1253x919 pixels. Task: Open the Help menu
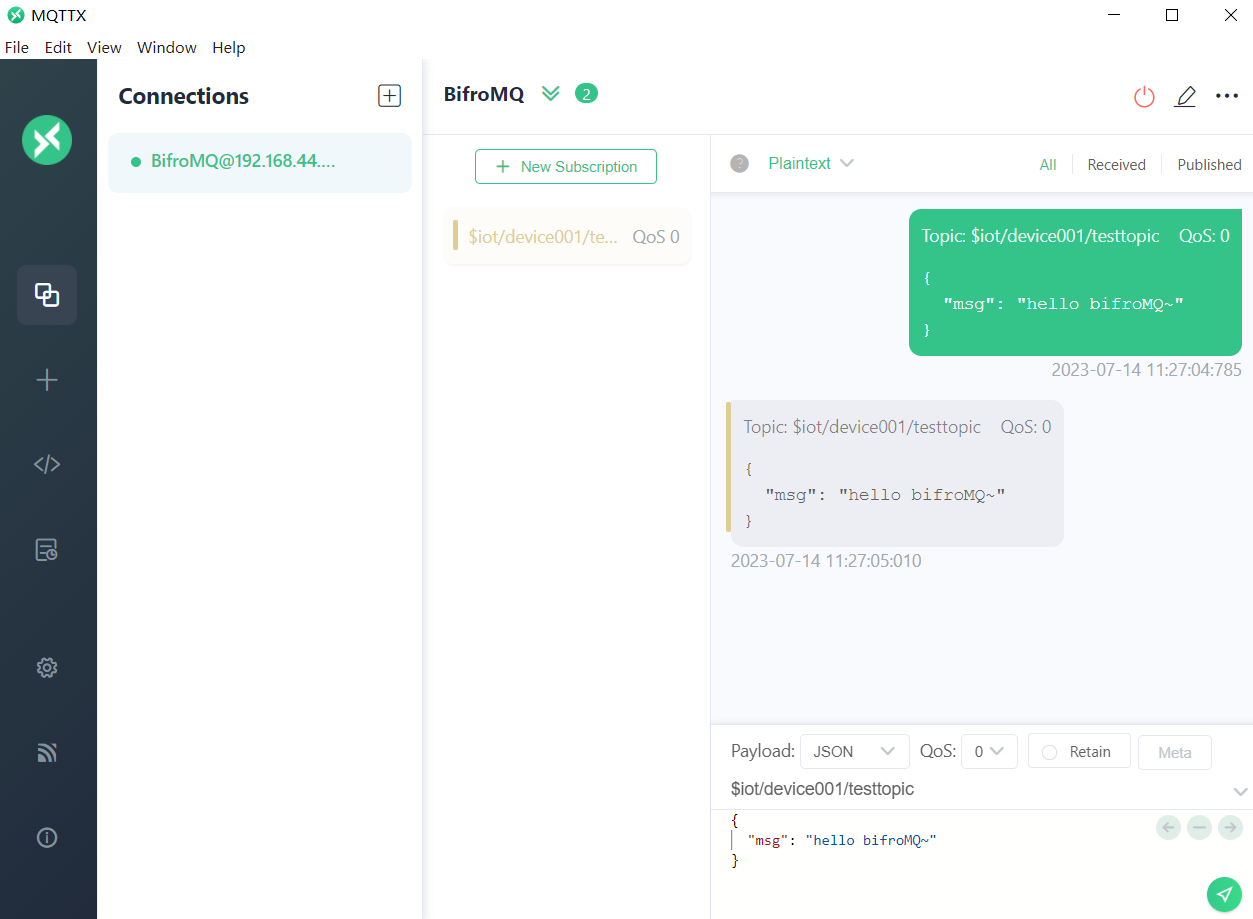pos(228,47)
